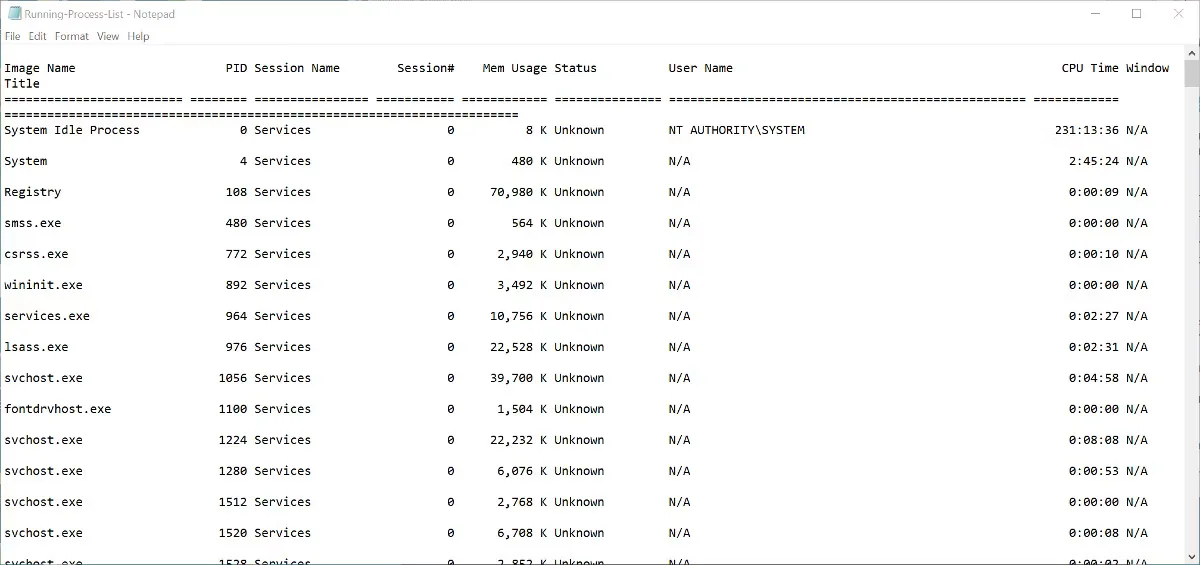
Task: Click 'services.exe' process name
Action: tap(47, 316)
